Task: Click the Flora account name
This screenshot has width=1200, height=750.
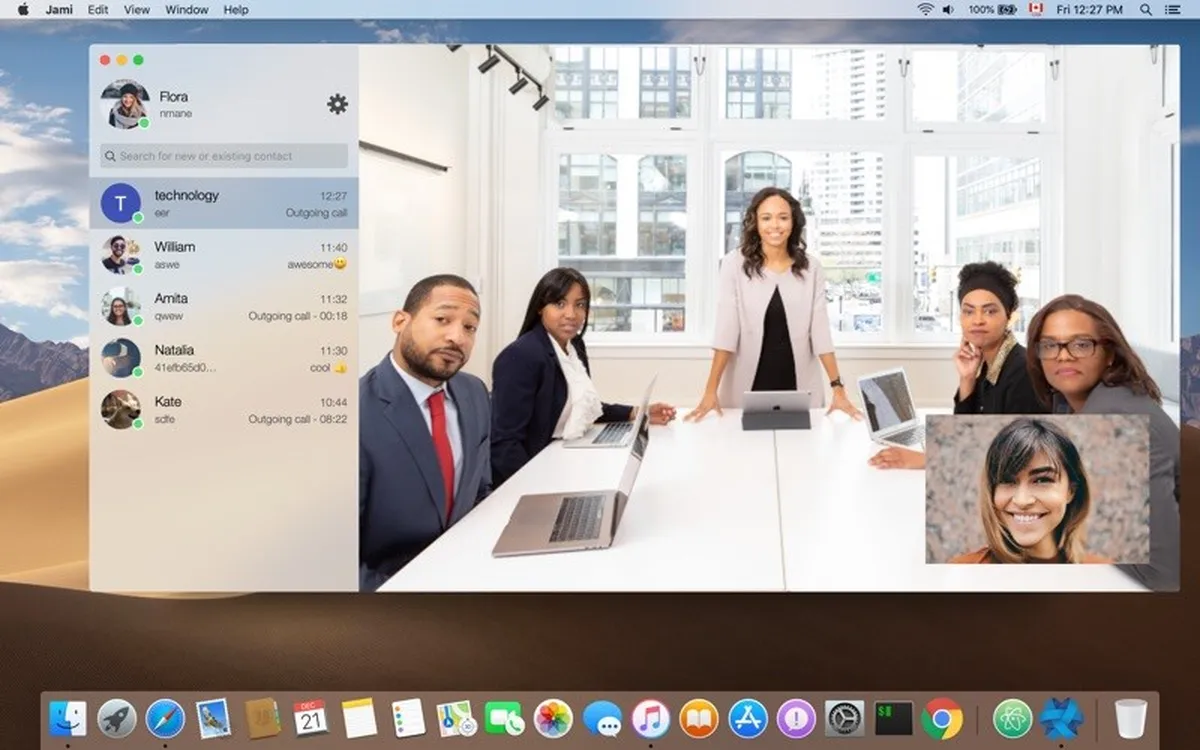Action: point(174,97)
